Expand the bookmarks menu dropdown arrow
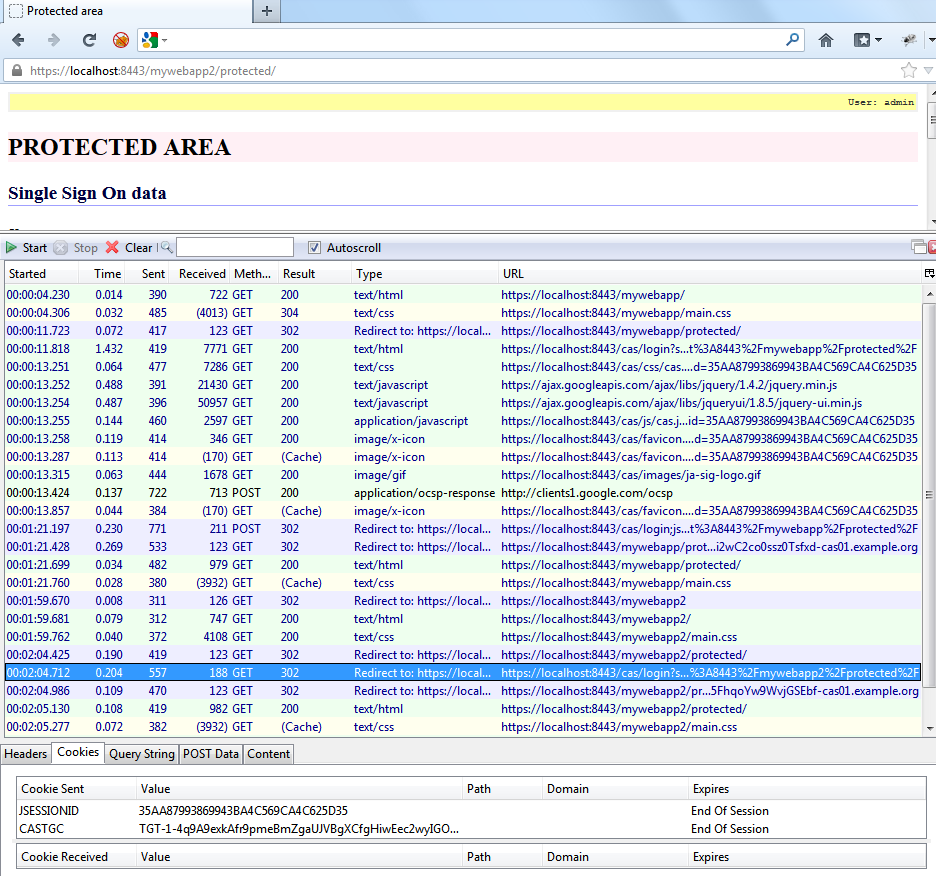The image size is (936, 876). pyautogui.click(x=878, y=40)
